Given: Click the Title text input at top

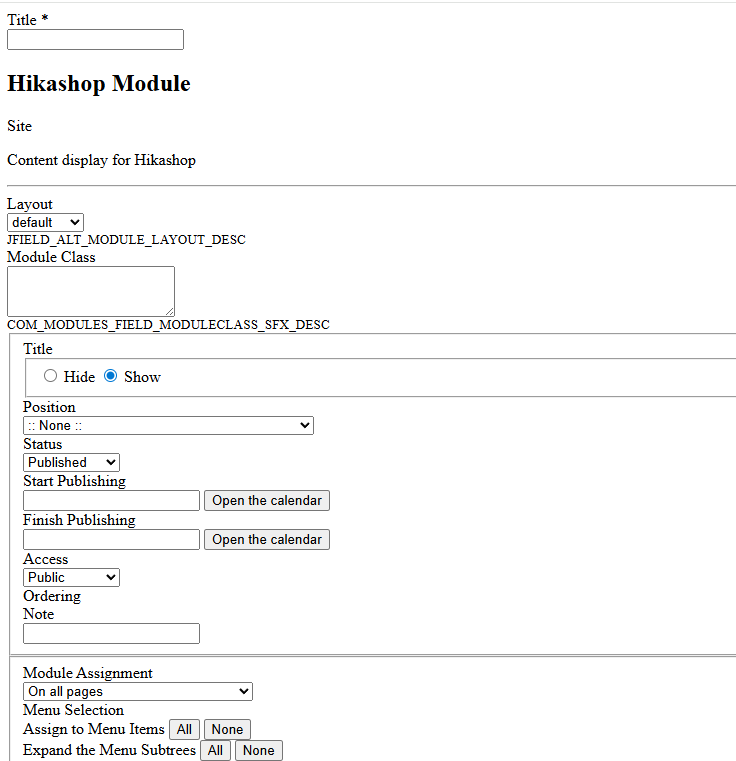Looking at the screenshot, I should point(95,39).
